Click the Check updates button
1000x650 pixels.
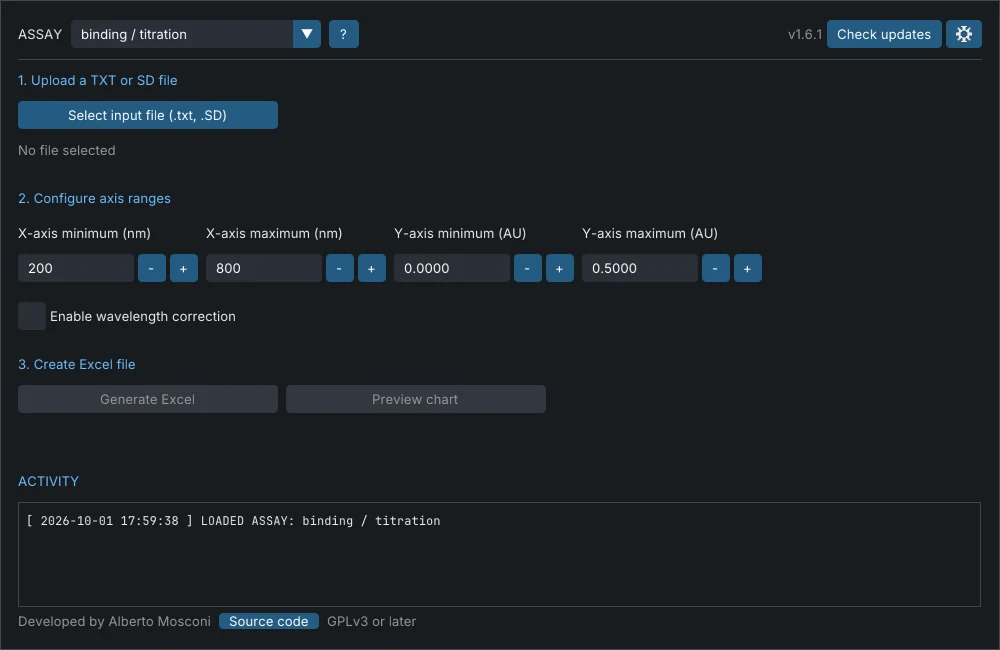[884, 34]
